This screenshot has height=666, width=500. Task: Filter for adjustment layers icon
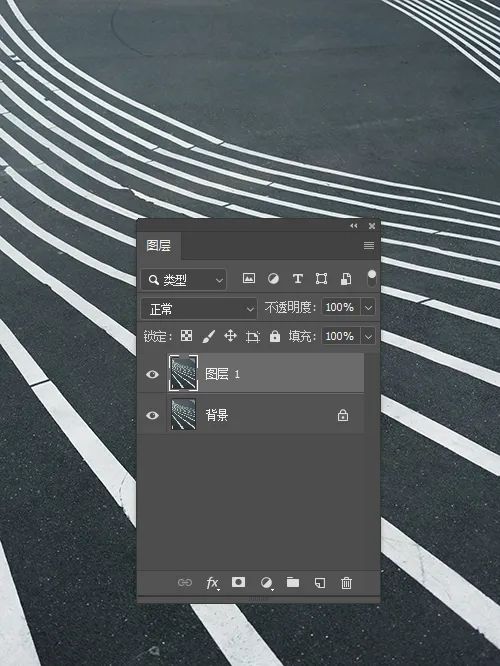pos(273,279)
